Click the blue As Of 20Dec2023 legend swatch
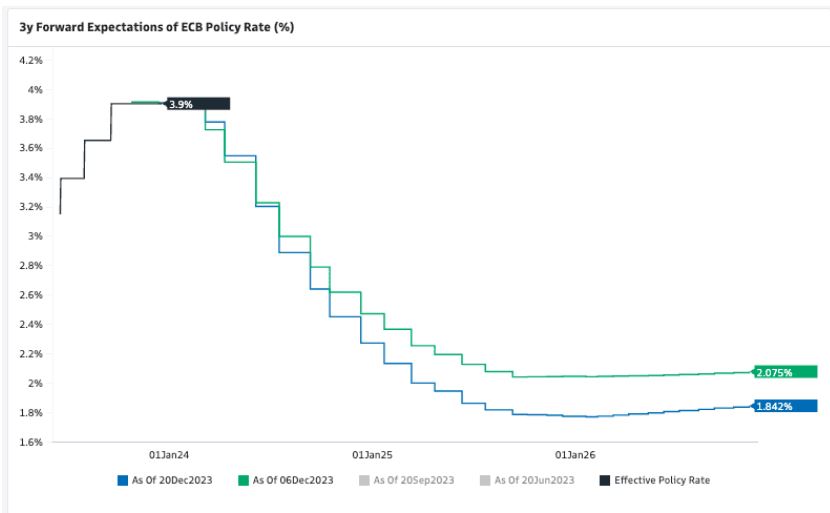Viewport: 830px width, 513px height. point(122,480)
